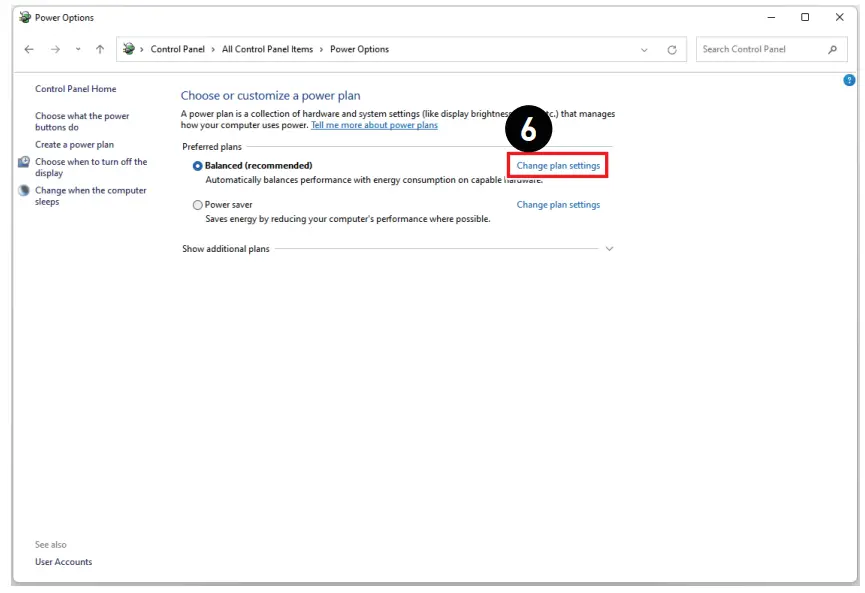
Task: Go up one level with up arrow
Action: coord(100,49)
